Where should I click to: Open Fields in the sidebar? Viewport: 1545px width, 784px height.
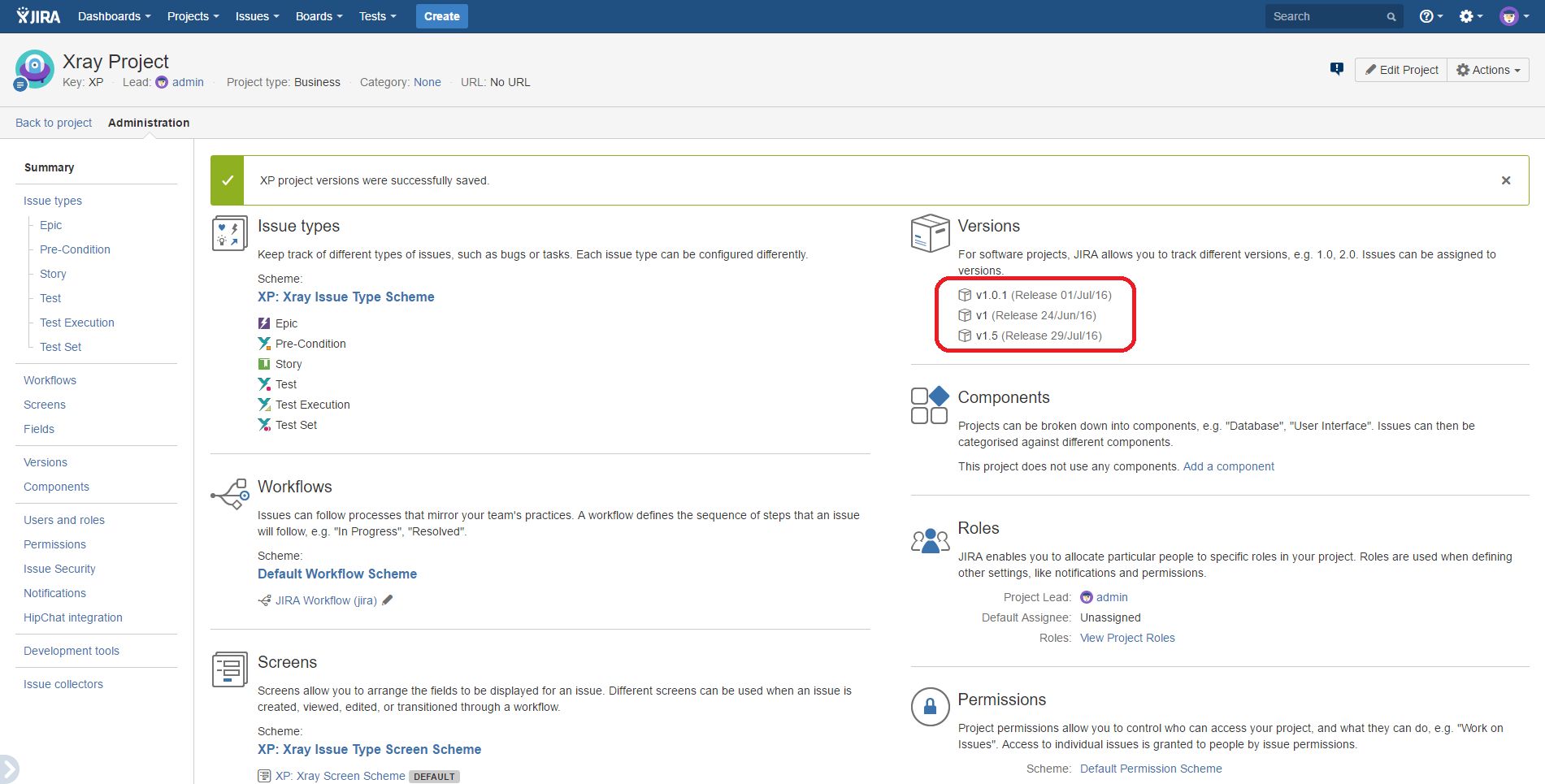click(x=39, y=429)
